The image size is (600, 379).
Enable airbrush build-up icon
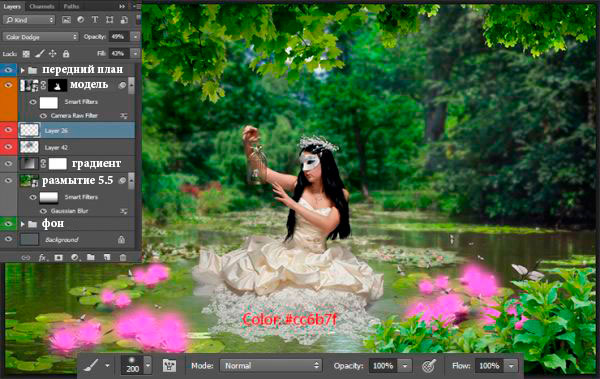pyautogui.click(x=429, y=366)
